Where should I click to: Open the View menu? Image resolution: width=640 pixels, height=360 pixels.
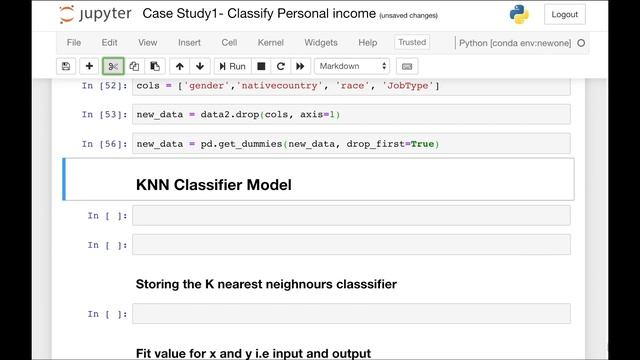click(147, 42)
